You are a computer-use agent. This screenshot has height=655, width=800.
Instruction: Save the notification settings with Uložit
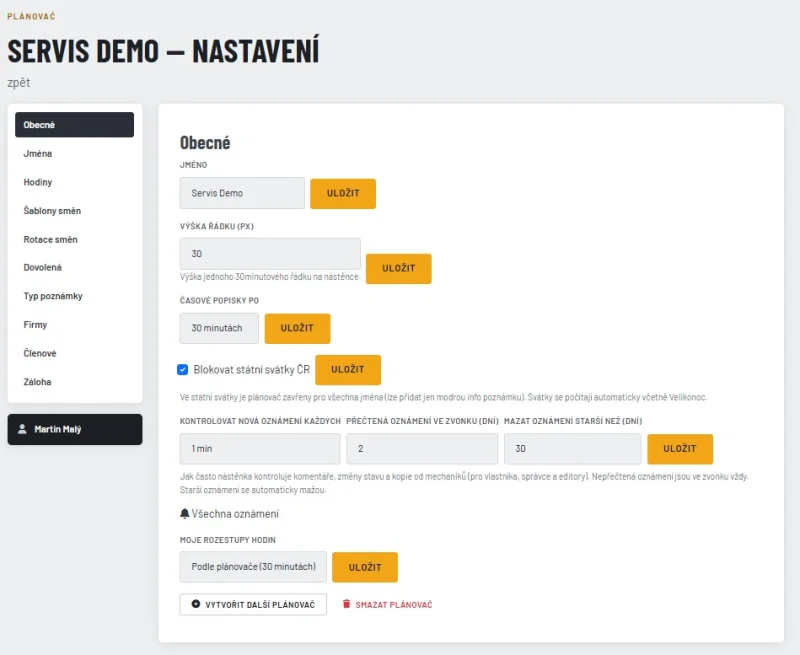(x=680, y=449)
